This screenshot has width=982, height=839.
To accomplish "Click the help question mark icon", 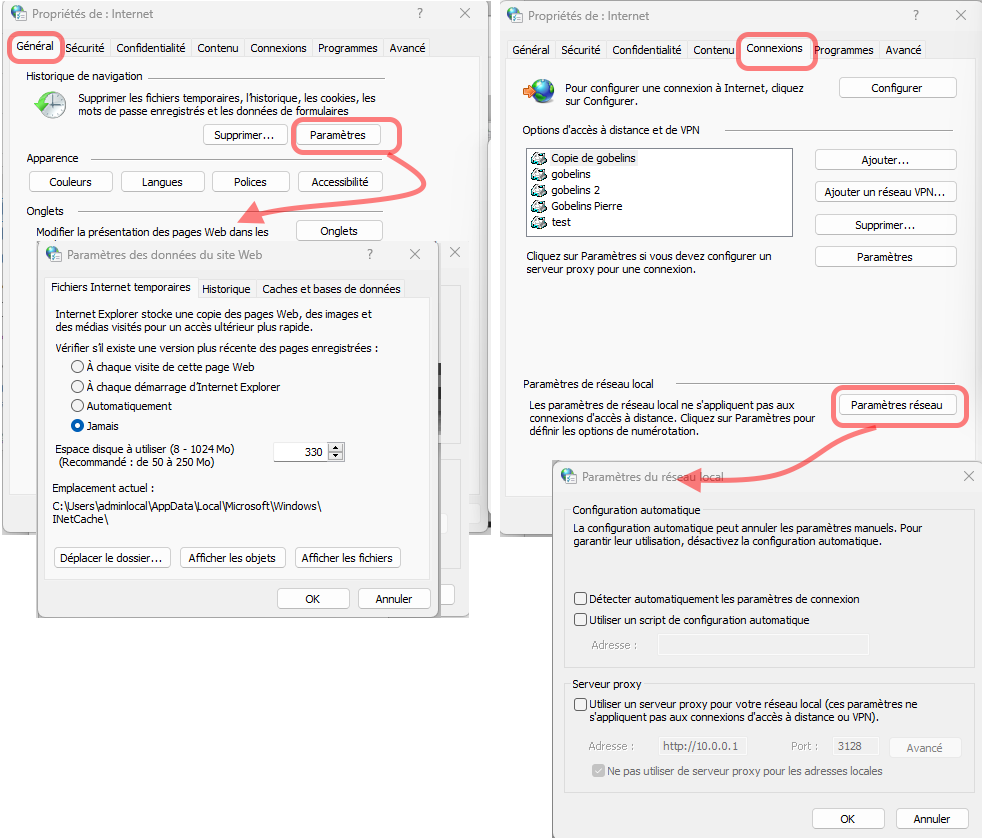I will [419, 13].
